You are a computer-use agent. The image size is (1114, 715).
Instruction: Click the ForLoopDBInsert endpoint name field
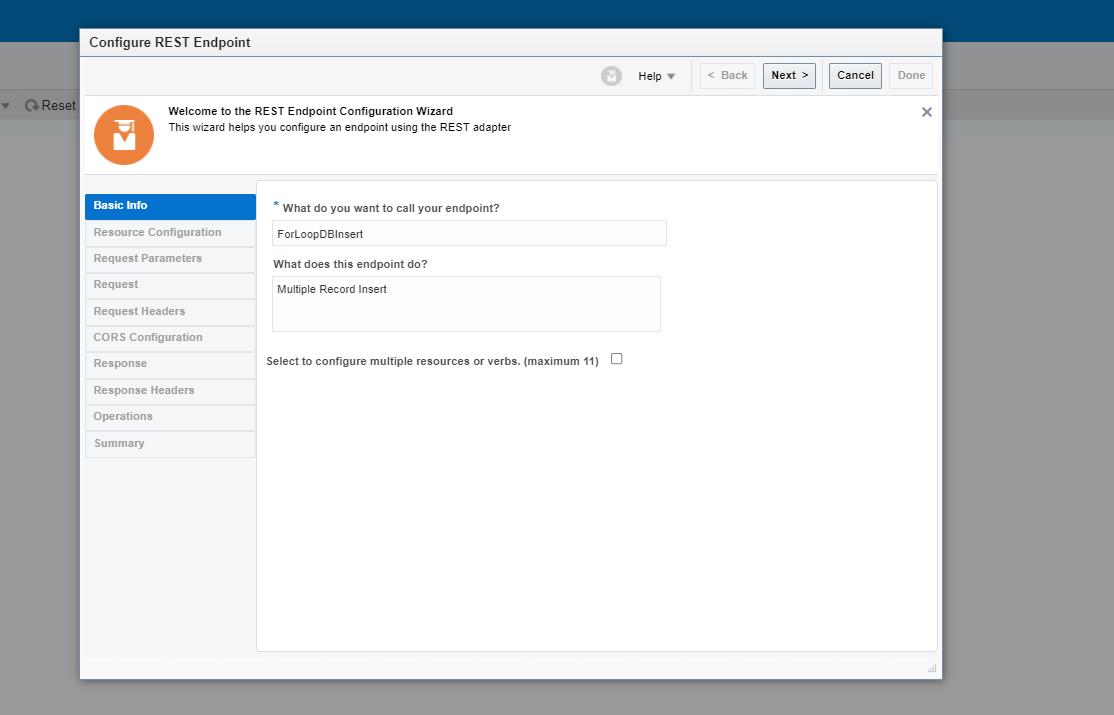469,233
